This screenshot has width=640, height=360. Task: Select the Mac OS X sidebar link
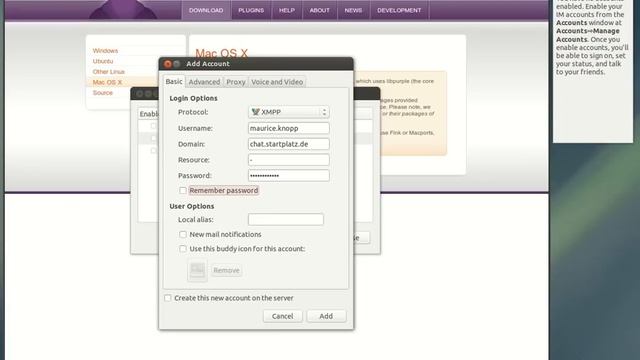point(107,82)
